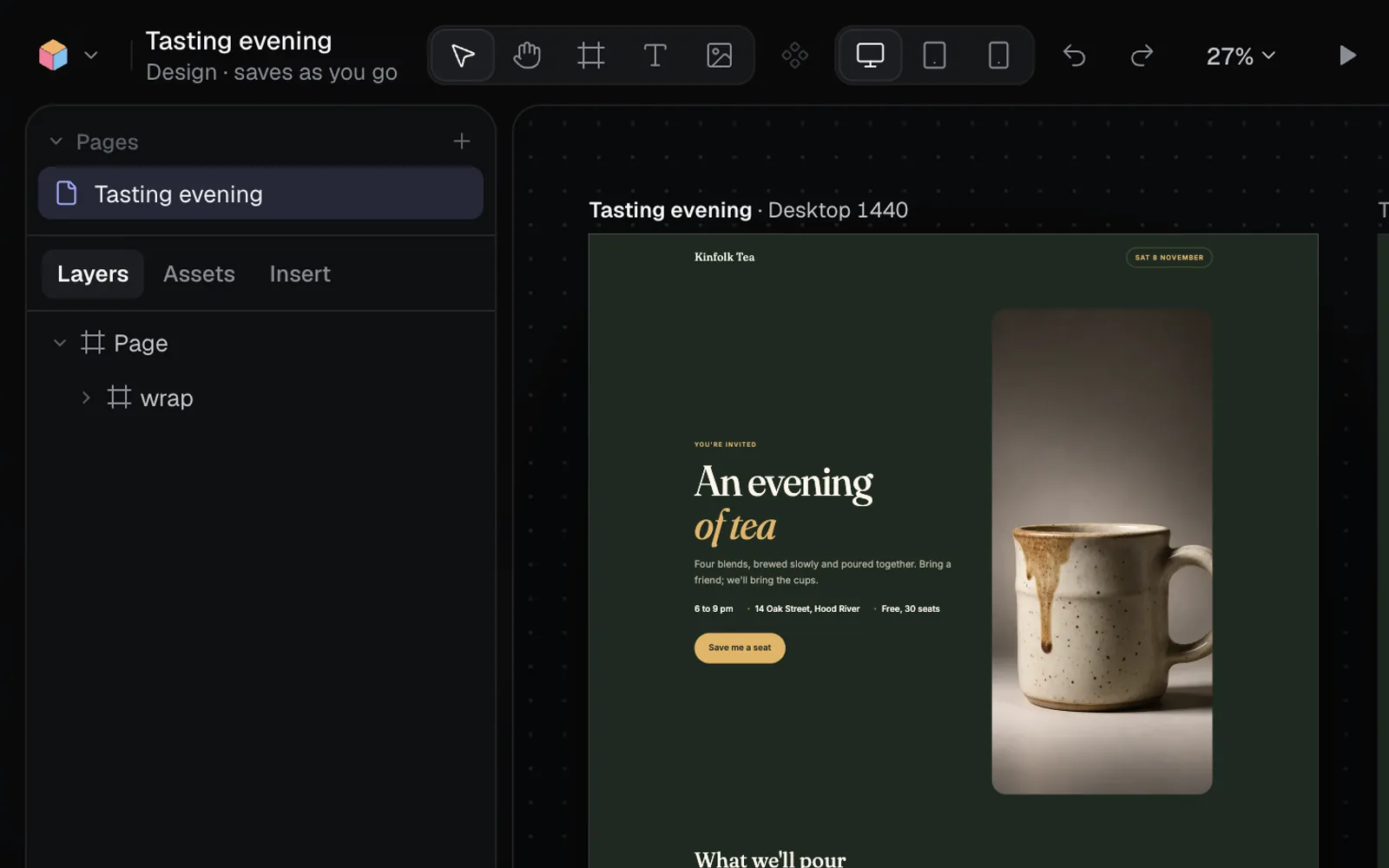
Task: Select the Hand pan tool
Action: pos(527,56)
